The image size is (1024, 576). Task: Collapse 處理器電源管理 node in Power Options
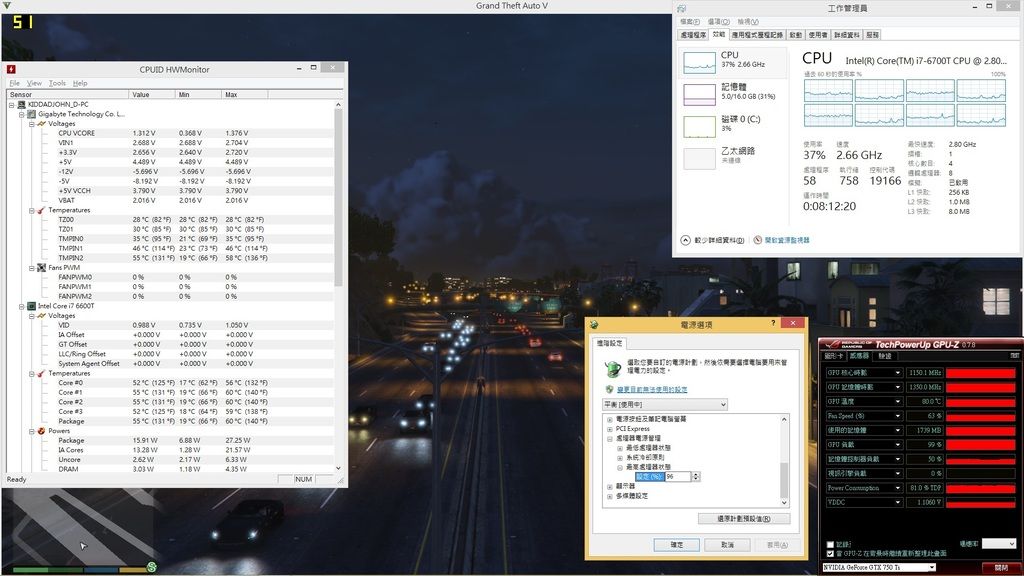(610, 439)
